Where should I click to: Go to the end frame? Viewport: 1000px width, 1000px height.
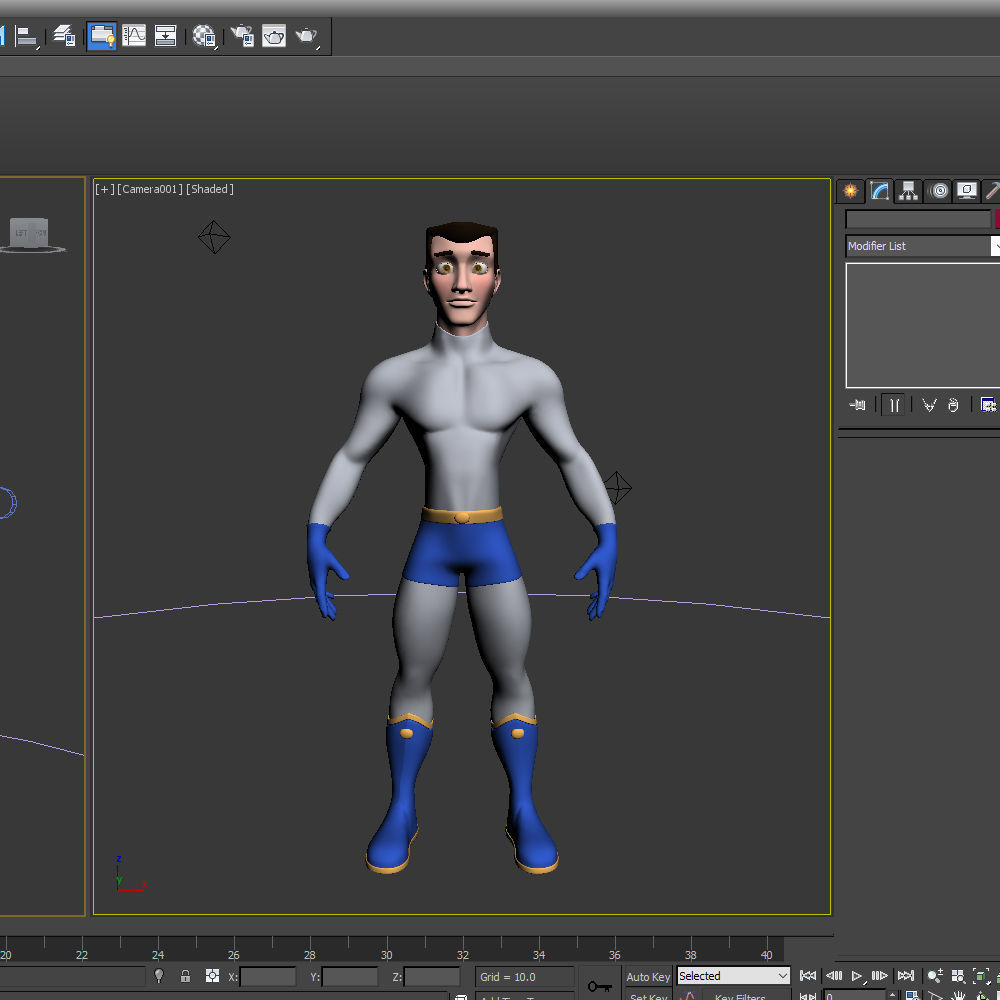pos(906,976)
